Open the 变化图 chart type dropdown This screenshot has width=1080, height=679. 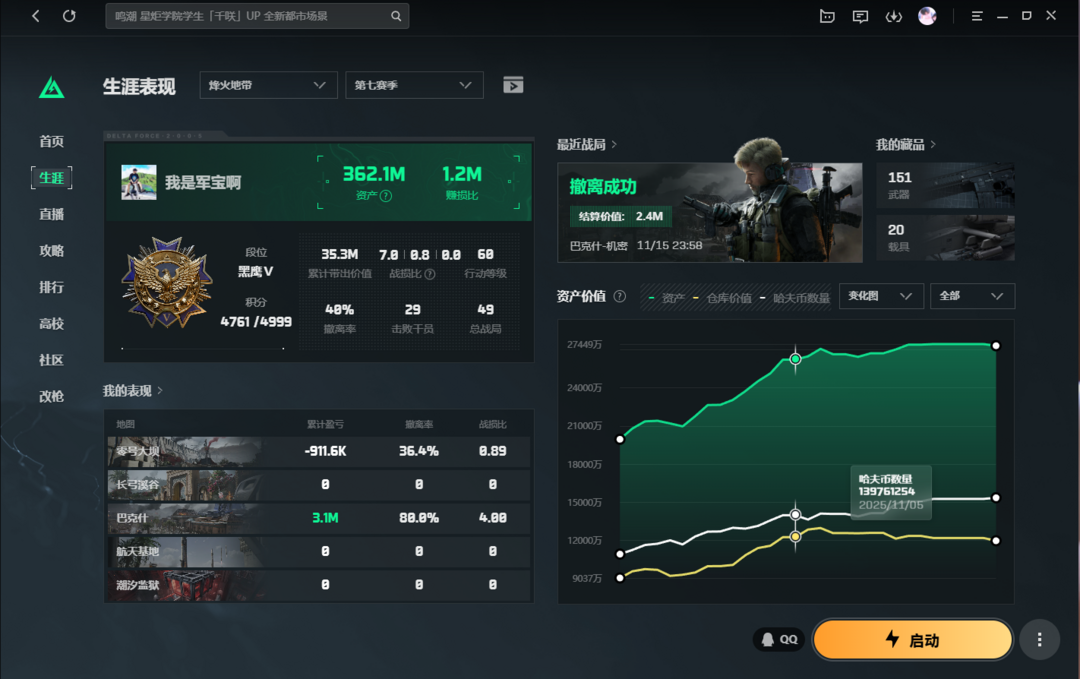click(x=880, y=296)
